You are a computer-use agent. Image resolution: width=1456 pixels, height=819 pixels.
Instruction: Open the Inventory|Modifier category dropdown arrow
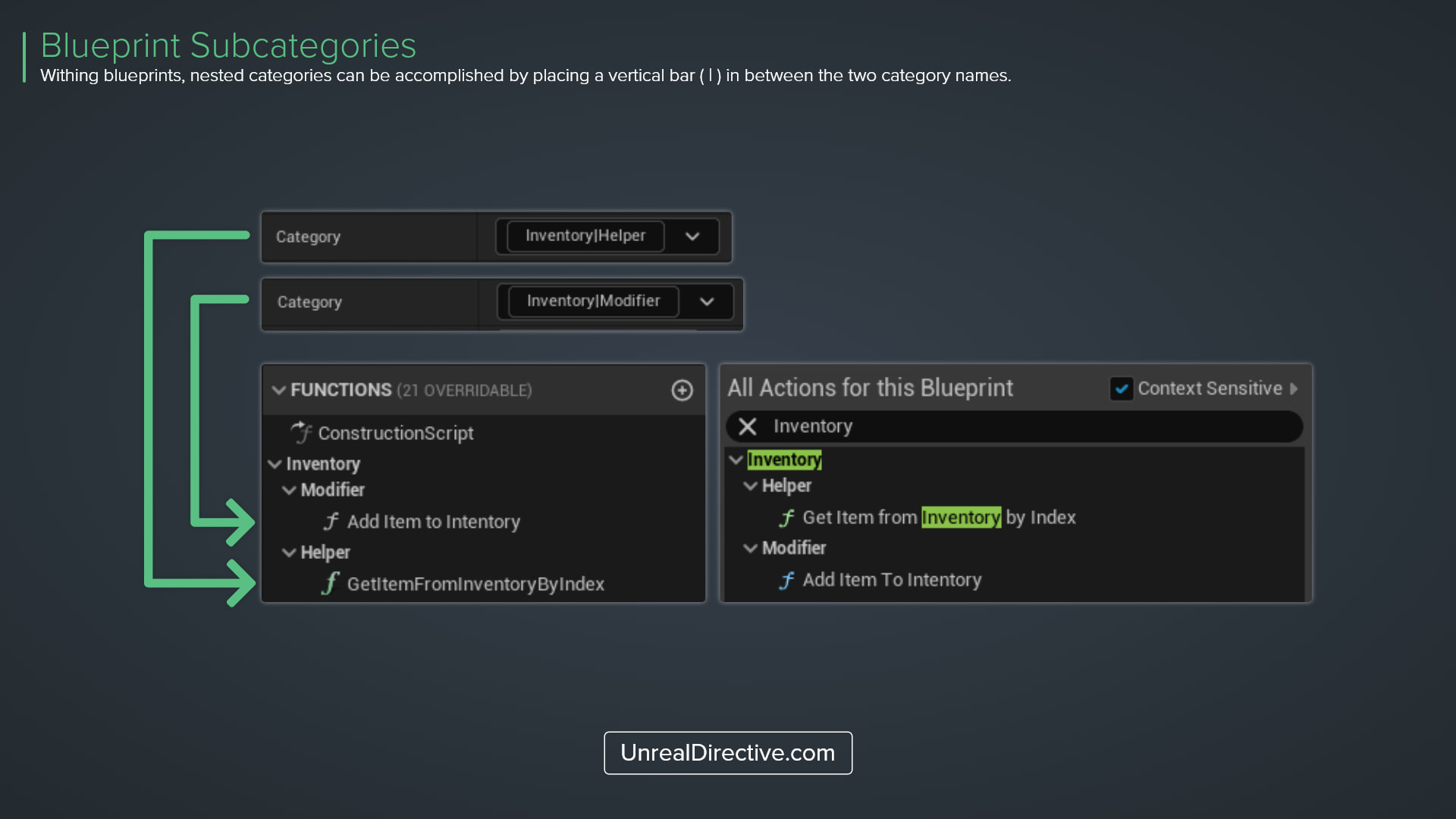click(707, 302)
